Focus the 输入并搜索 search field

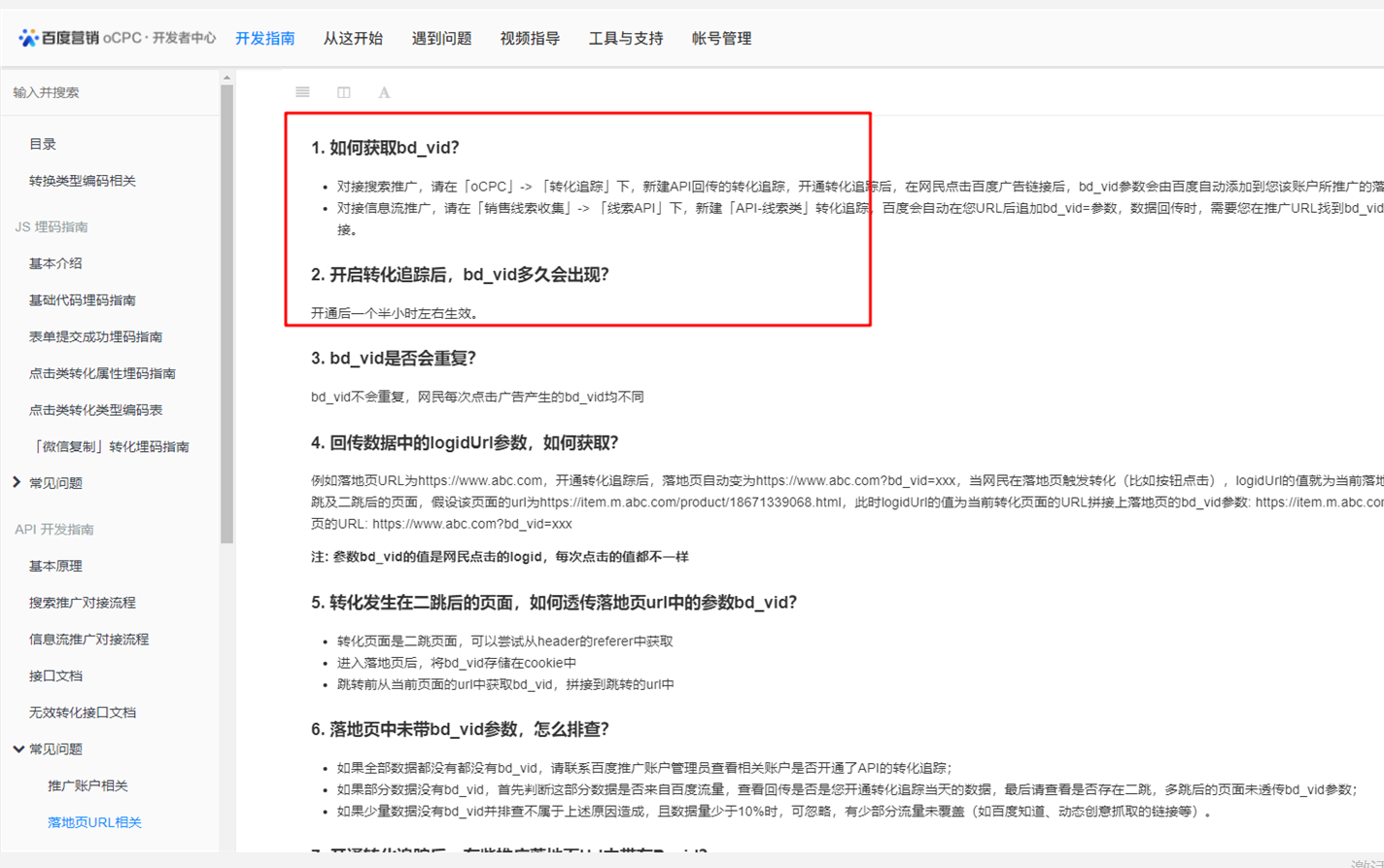[111, 92]
